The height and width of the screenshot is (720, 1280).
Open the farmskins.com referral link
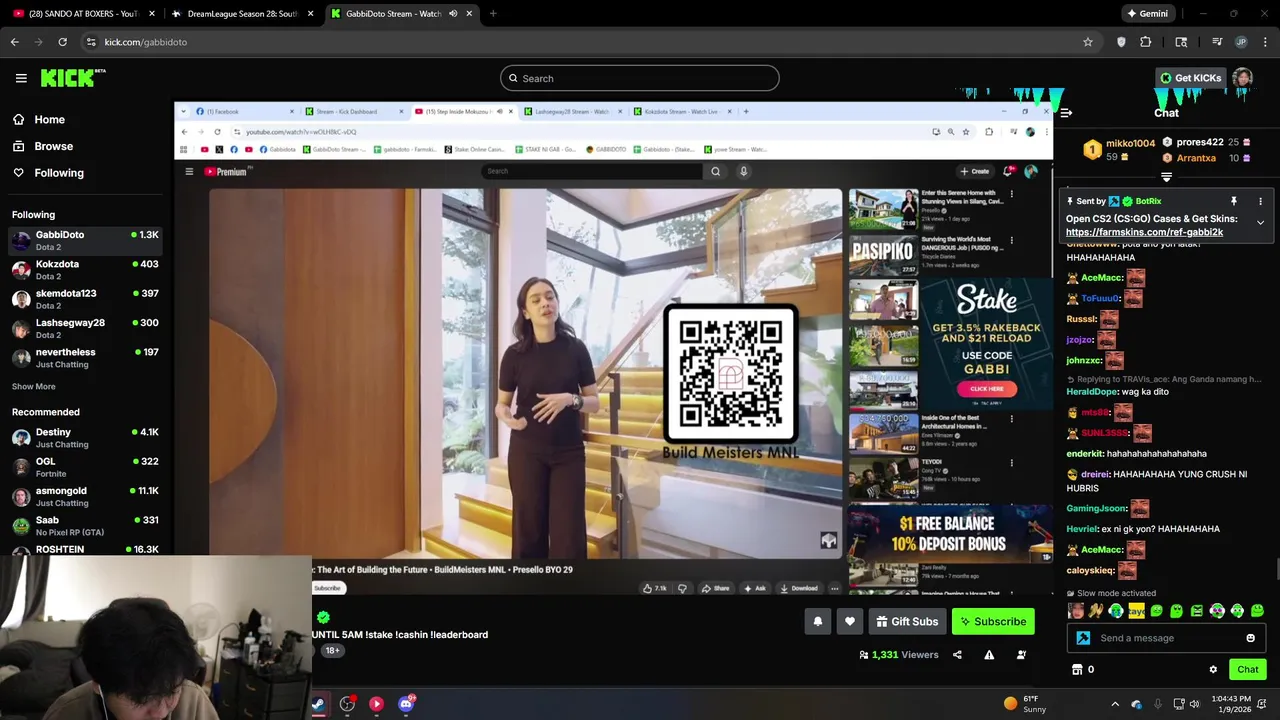click(x=1144, y=232)
